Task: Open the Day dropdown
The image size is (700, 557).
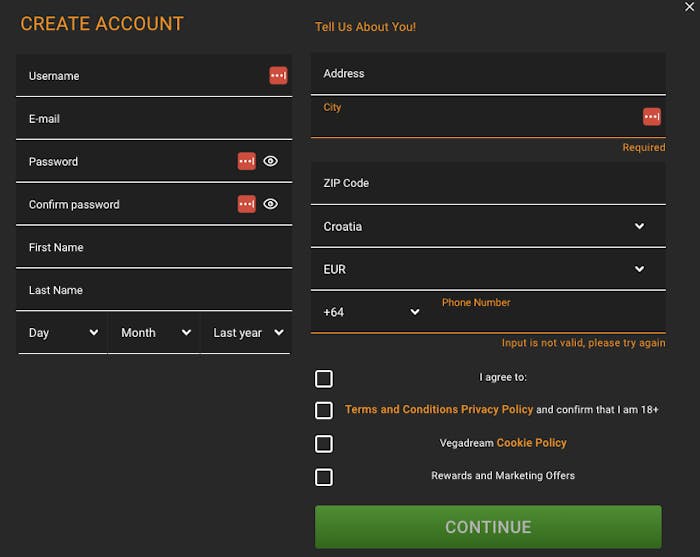Action: pos(63,333)
